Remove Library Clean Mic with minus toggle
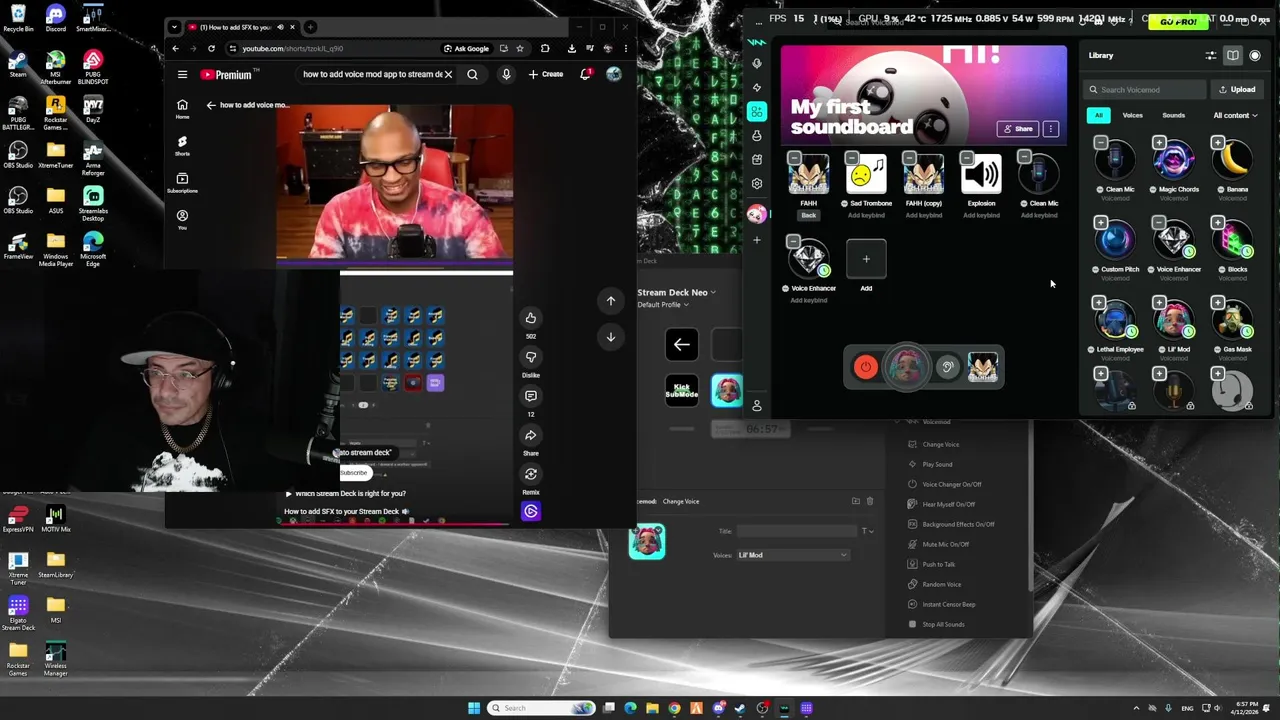Viewport: 1280px width, 720px height. pyautogui.click(x=1101, y=142)
